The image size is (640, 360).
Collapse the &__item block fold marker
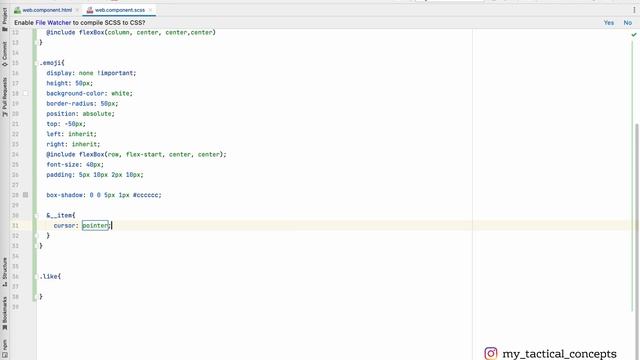click(36, 216)
